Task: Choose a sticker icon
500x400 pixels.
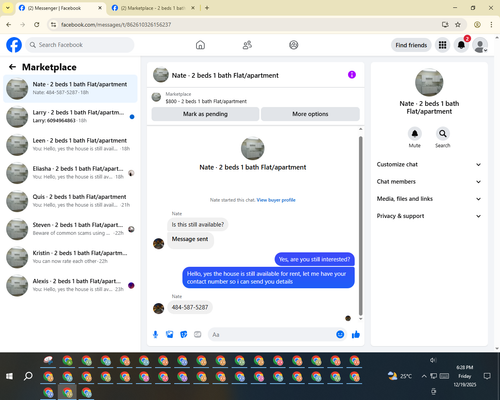Action: click(184, 334)
